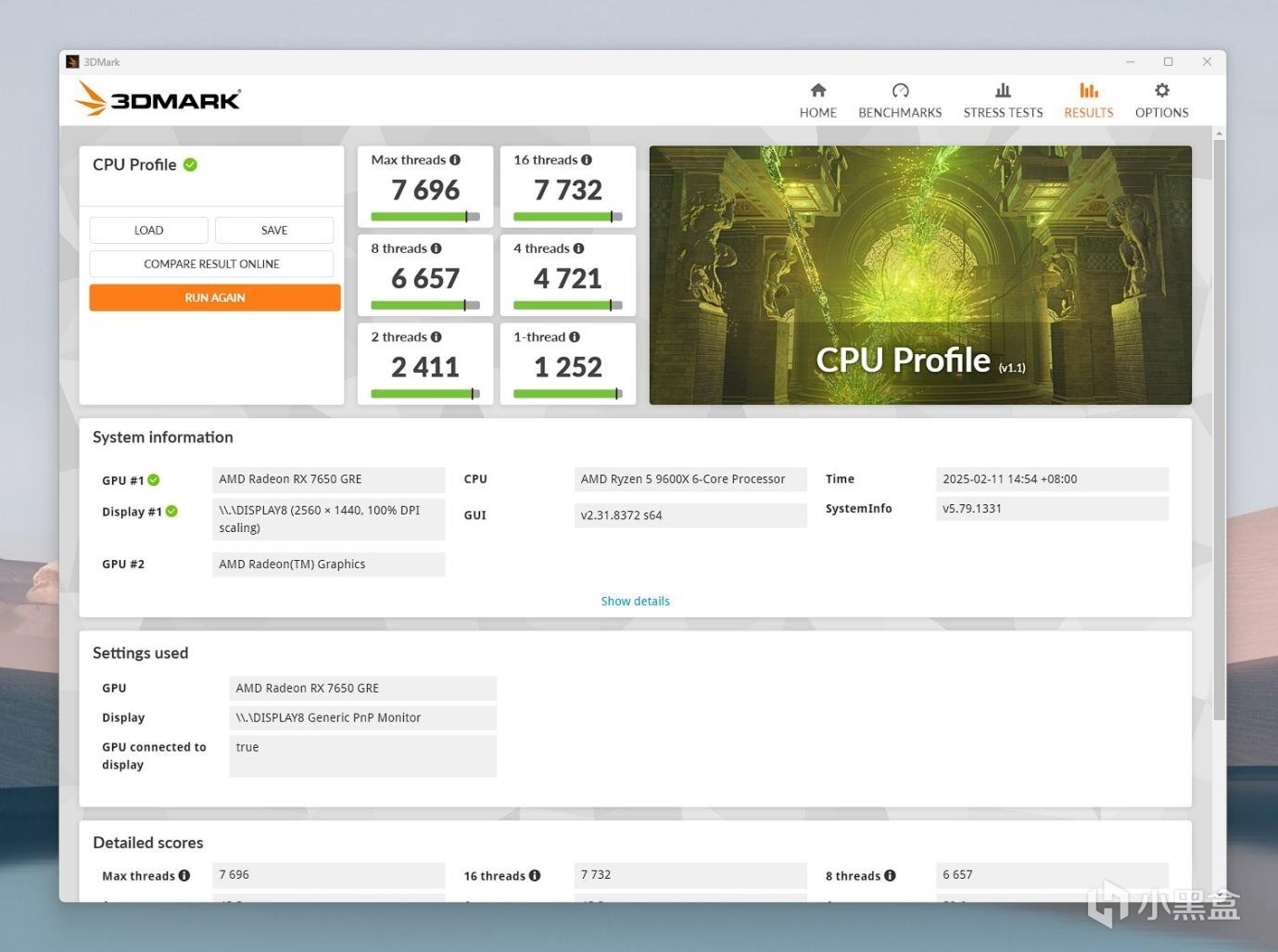Click the 2 411 score value
Viewport: 1278px width, 952px height.
[425, 367]
